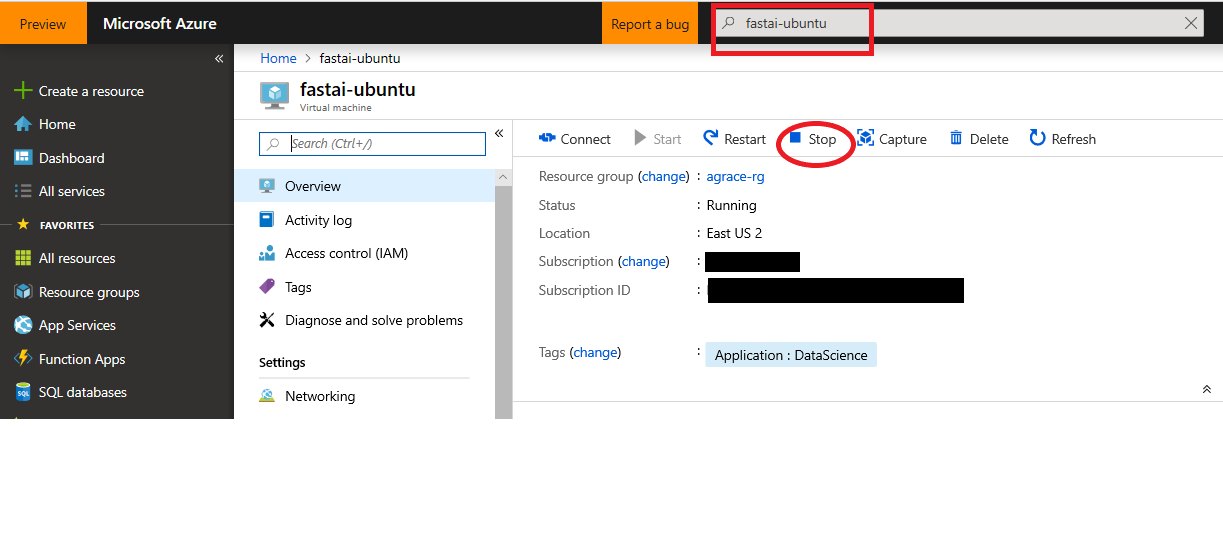The image size is (1223, 547).
Task: Select Activity log menu item
Action: click(x=318, y=220)
